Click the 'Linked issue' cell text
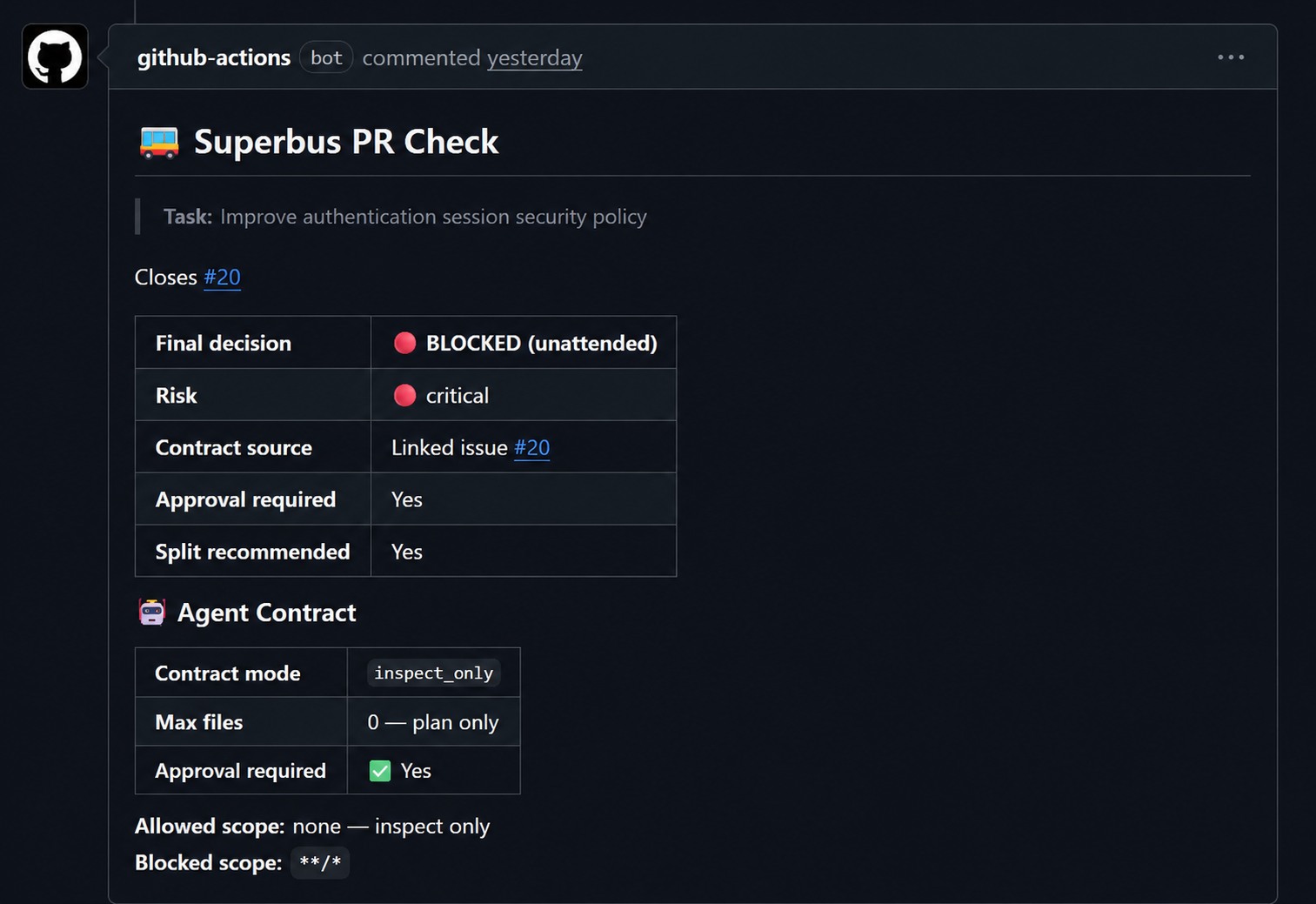Viewport: 1316px width, 904px height. click(x=450, y=447)
